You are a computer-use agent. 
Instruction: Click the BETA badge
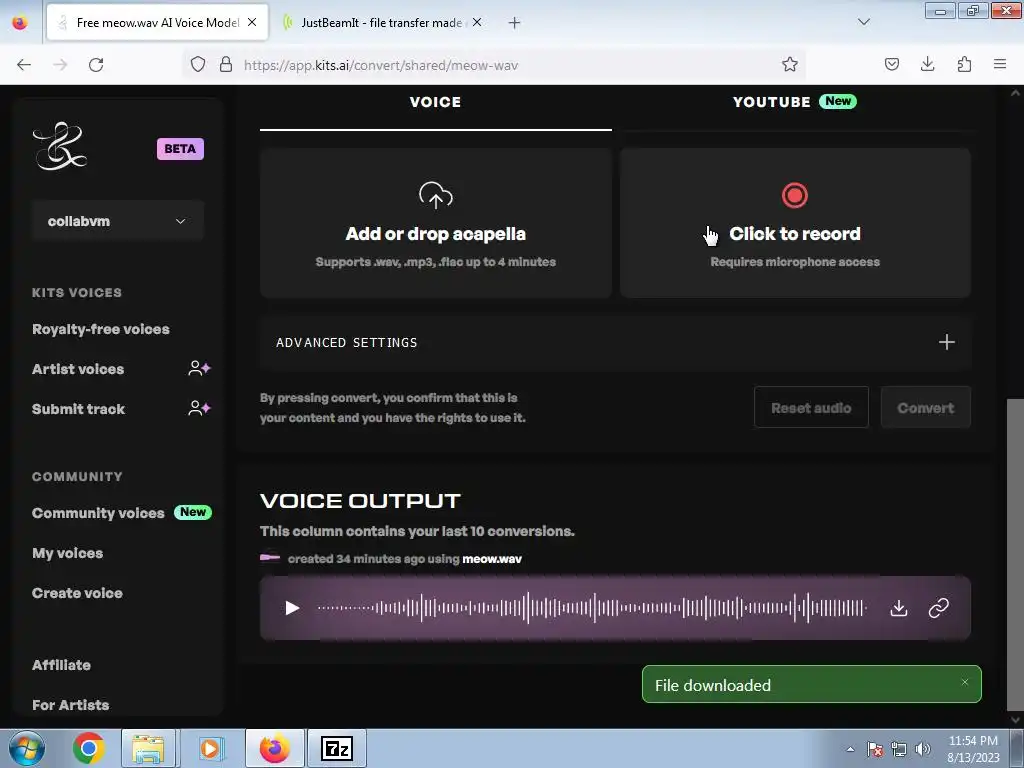click(180, 149)
